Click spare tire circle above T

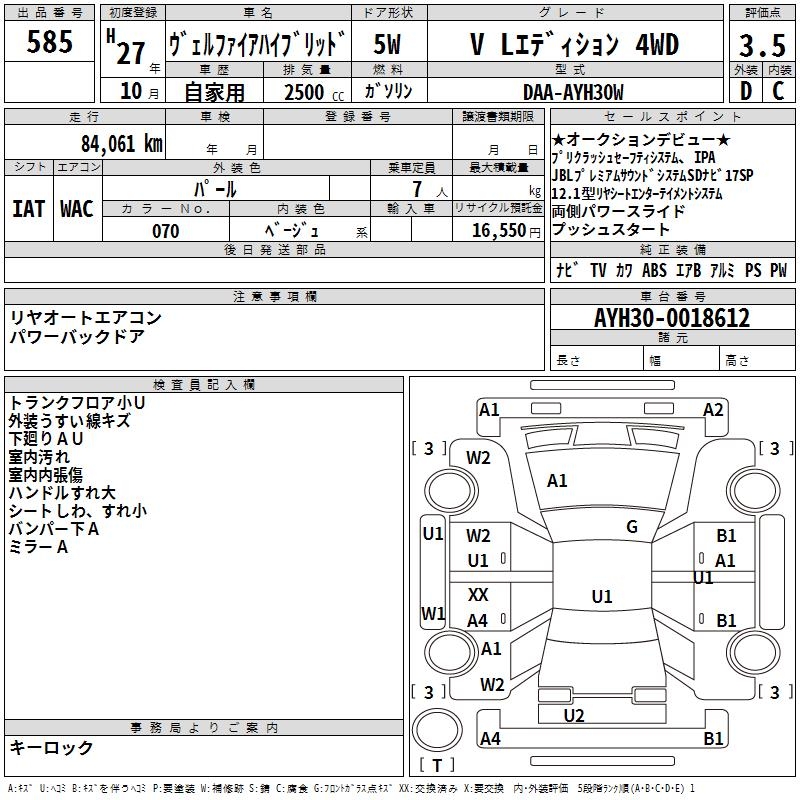[x=437, y=730]
